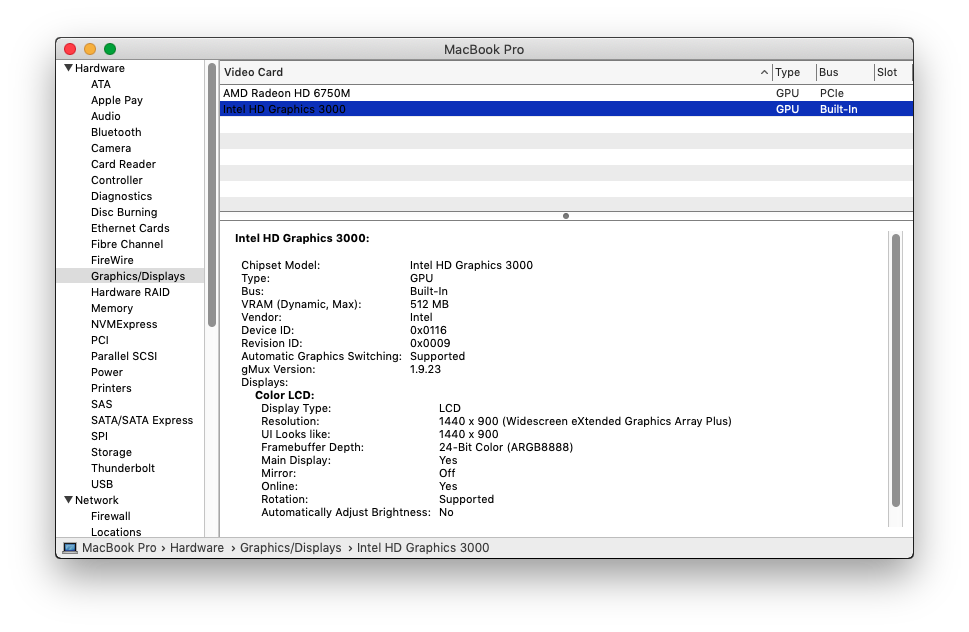969x632 pixels.
Task: Select the Intel HD Graphics 3000 row
Action: pyautogui.click(x=566, y=109)
